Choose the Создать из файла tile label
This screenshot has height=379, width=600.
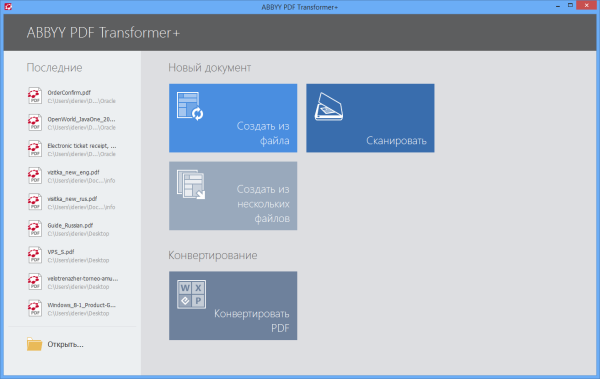click(263, 133)
